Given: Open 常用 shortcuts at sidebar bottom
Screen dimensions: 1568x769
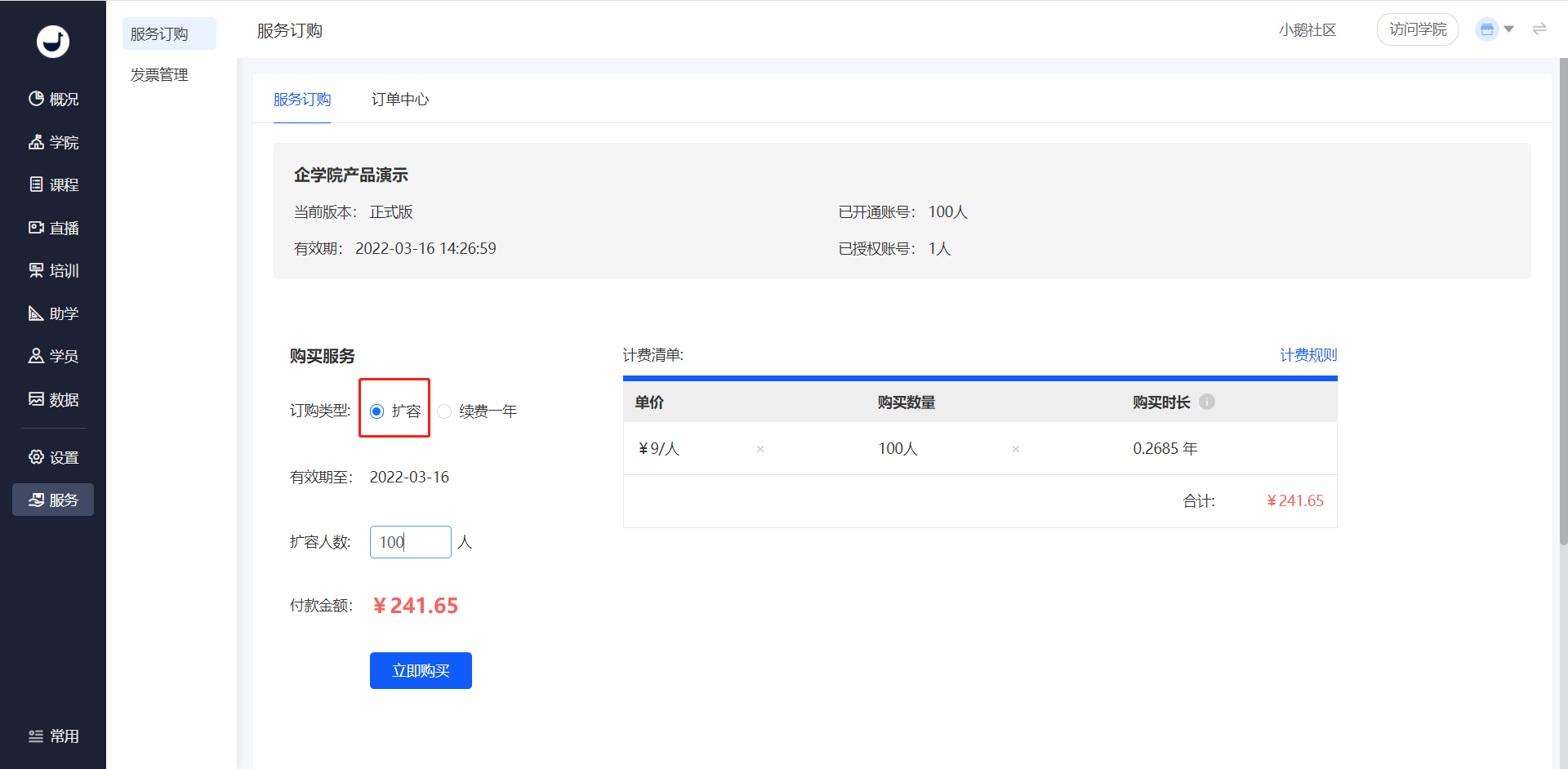Looking at the screenshot, I should click(53, 736).
